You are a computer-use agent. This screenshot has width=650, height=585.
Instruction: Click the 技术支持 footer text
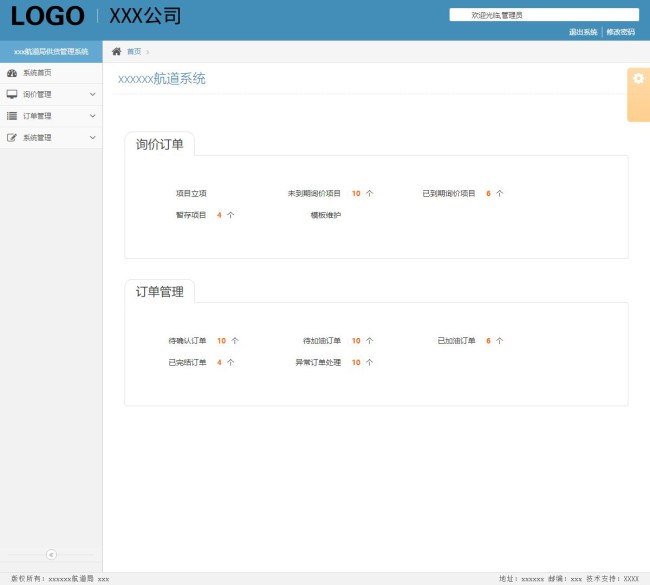612,579
